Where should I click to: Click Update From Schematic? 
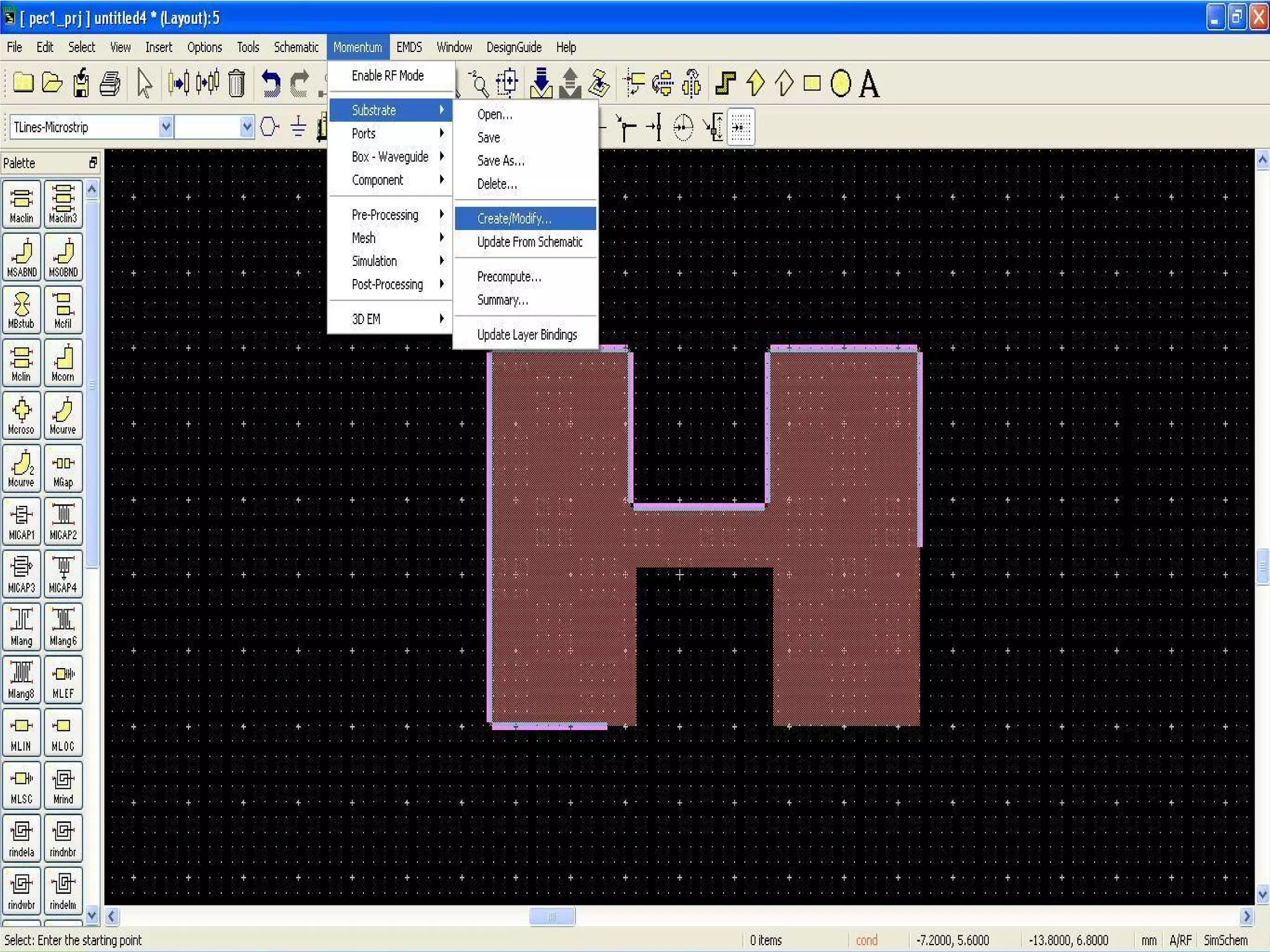click(x=530, y=242)
